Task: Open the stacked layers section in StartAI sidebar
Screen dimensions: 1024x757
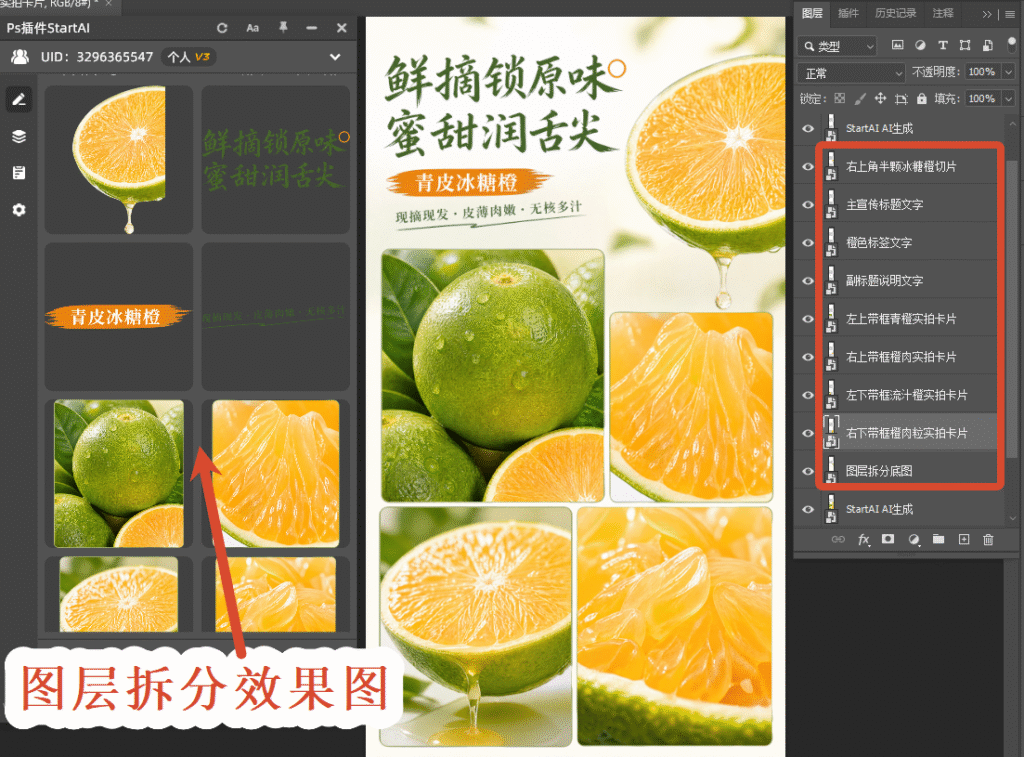Action: click(x=19, y=136)
